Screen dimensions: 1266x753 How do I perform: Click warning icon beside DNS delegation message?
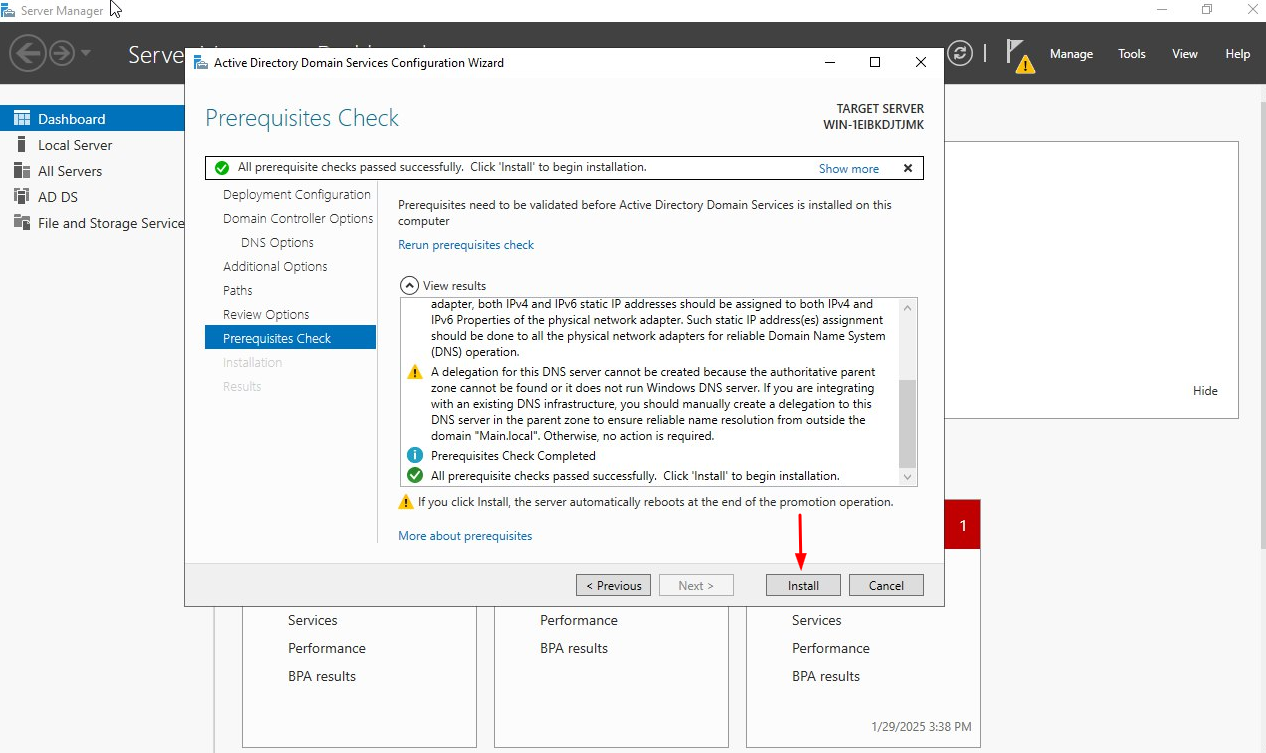pyautogui.click(x=415, y=372)
